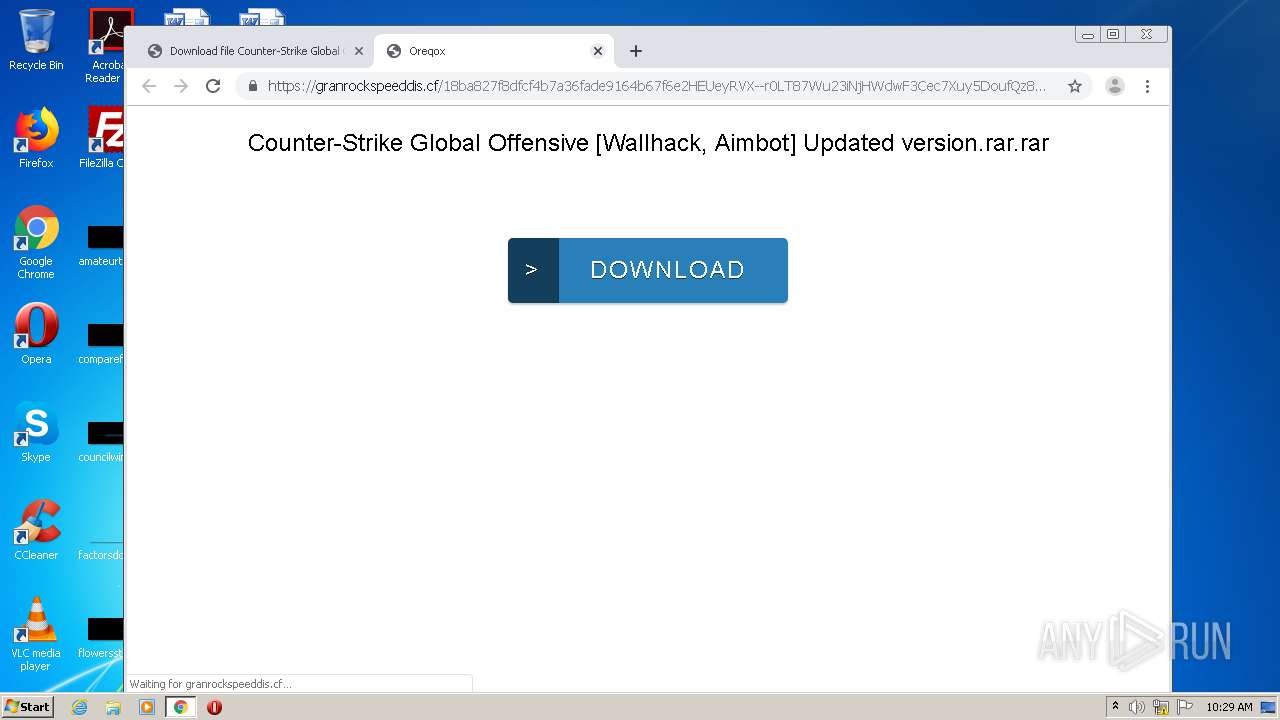Click the arrow section of the download button
The width and height of the screenshot is (1280, 720).
(533, 270)
